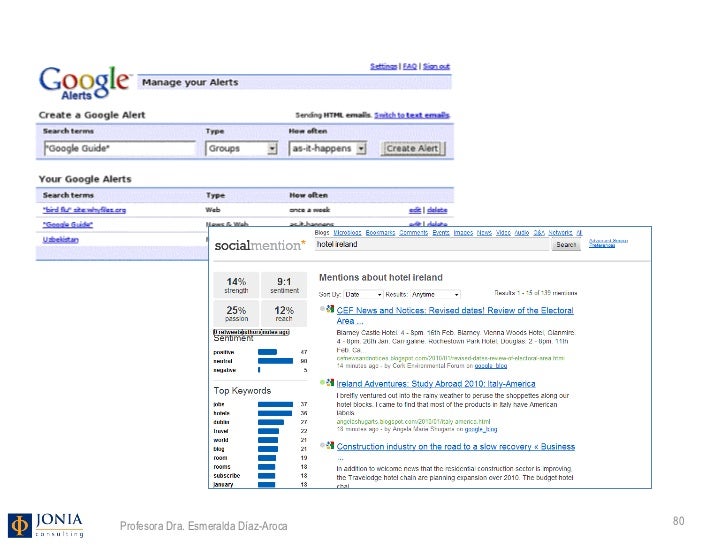728x546 pixels.
Task: Click delete for the bird flu alert
Action: point(437,210)
